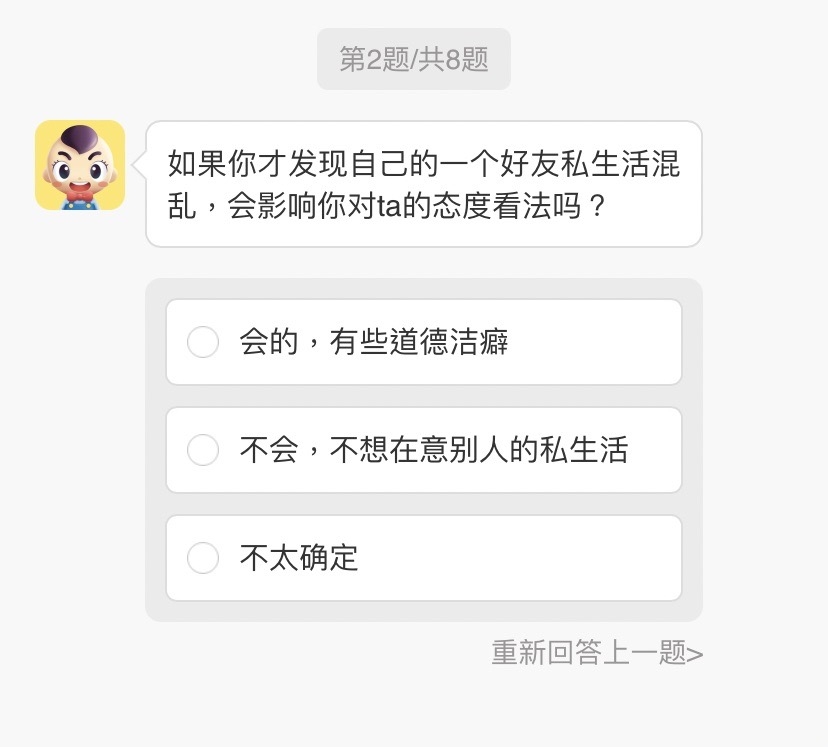This screenshot has height=747, width=828.
Task: Tick the radio button next to "不太确定"
Action: pos(203,558)
